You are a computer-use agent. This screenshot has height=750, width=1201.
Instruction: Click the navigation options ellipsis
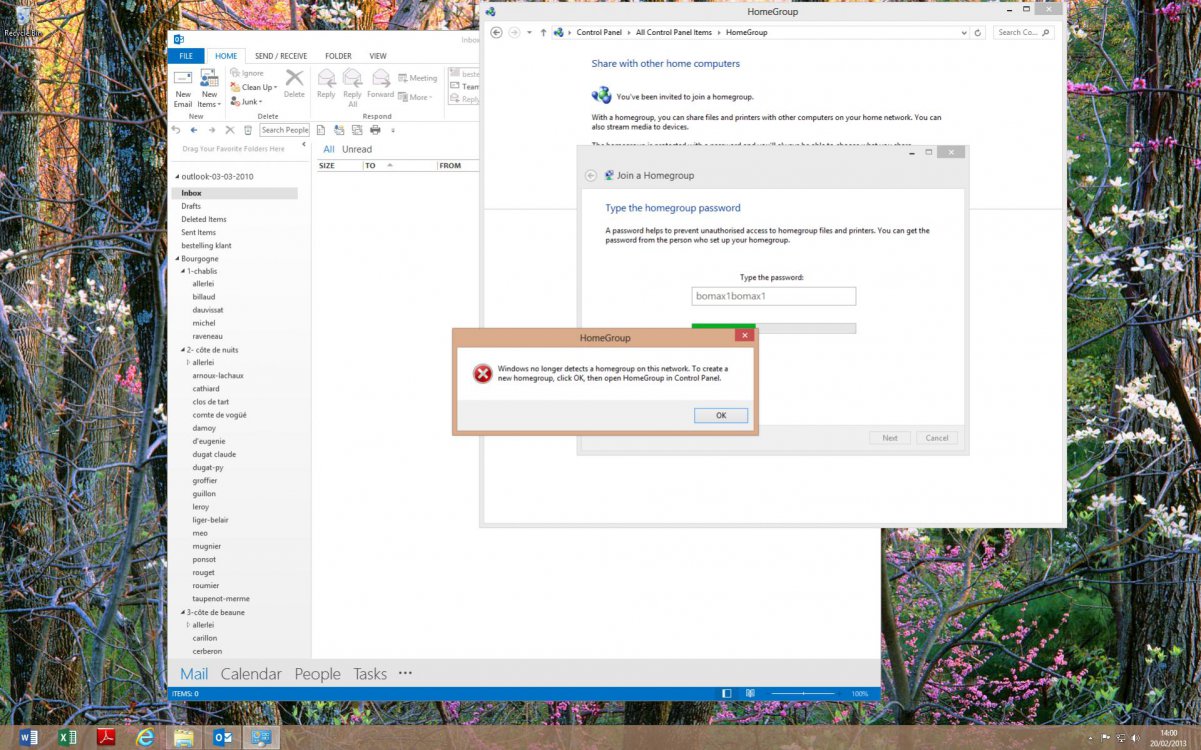[x=405, y=674]
